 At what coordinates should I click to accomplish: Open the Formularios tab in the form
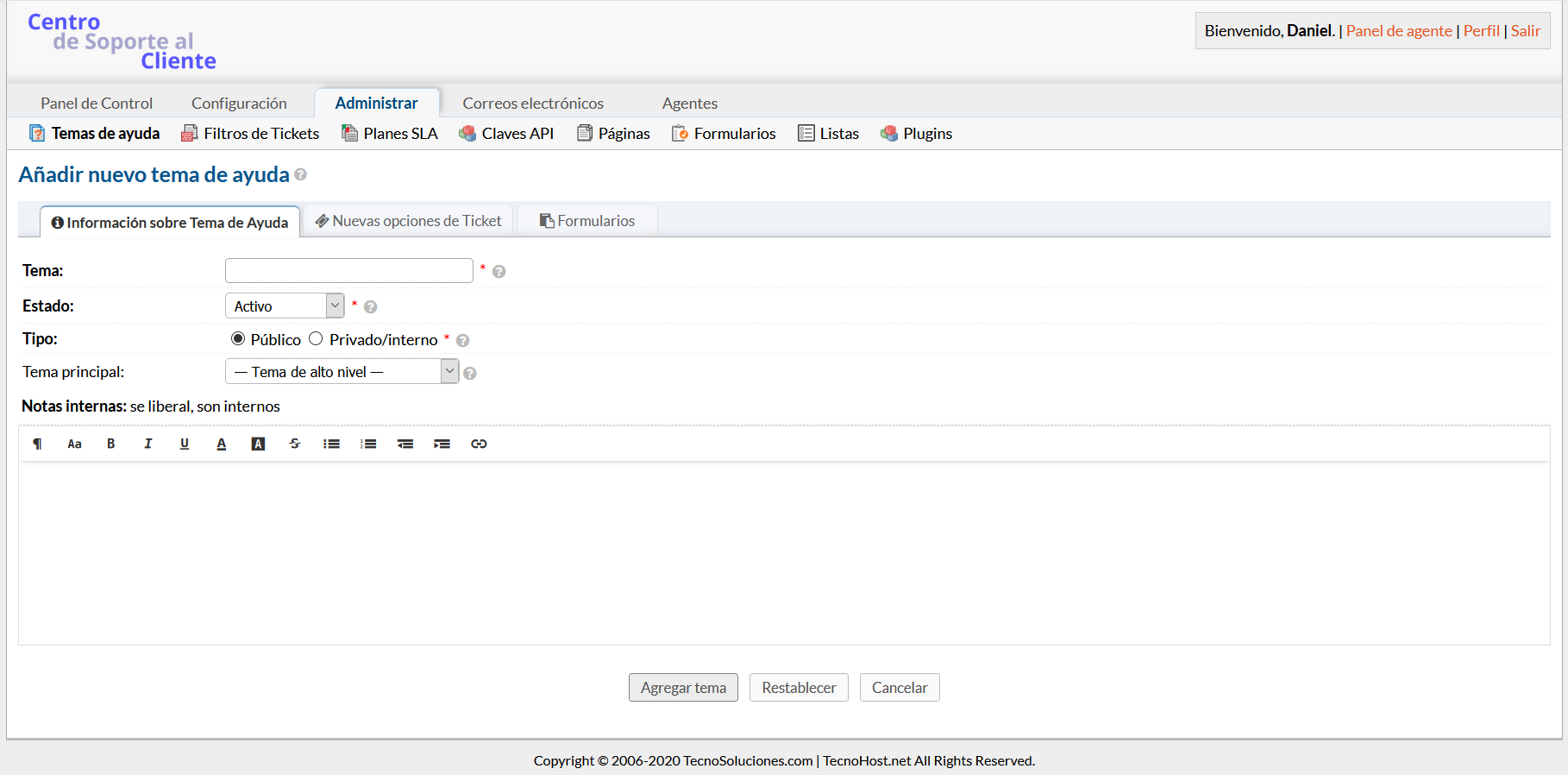[587, 221]
